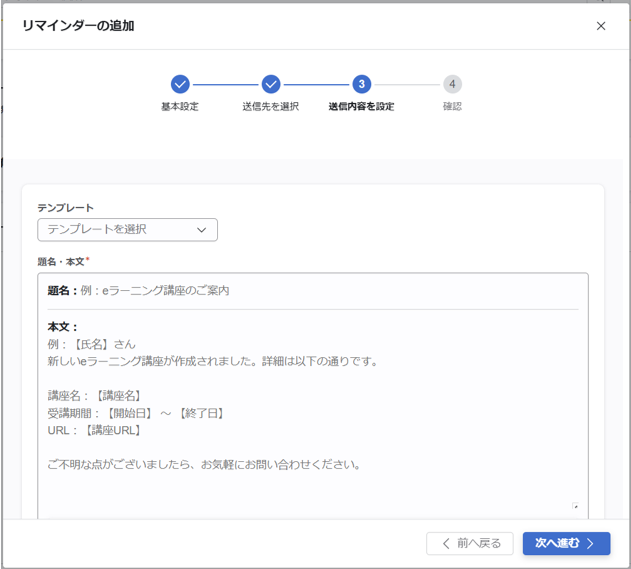Image resolution: width=631 pixels, height=569 pixels.
Task: Click the 送信先を選択 step label
Action: (271, 107)
